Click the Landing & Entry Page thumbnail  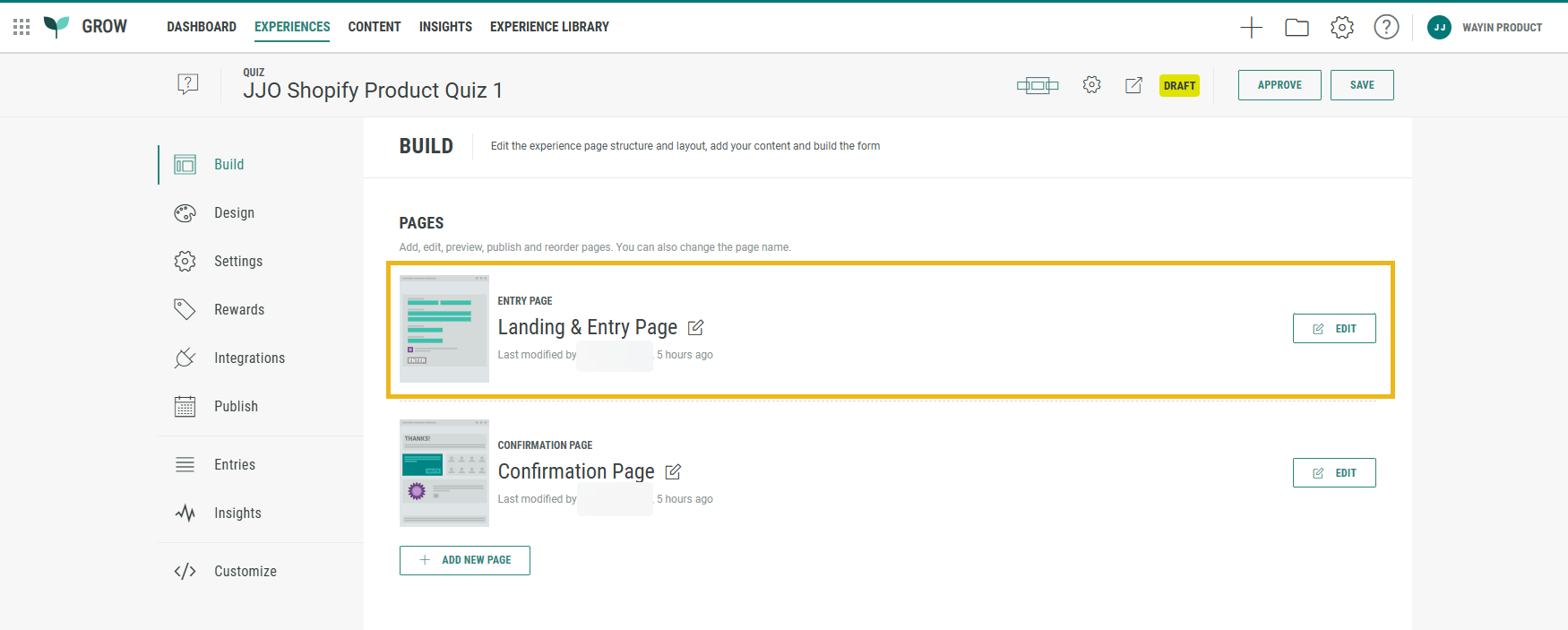point(444,329)
